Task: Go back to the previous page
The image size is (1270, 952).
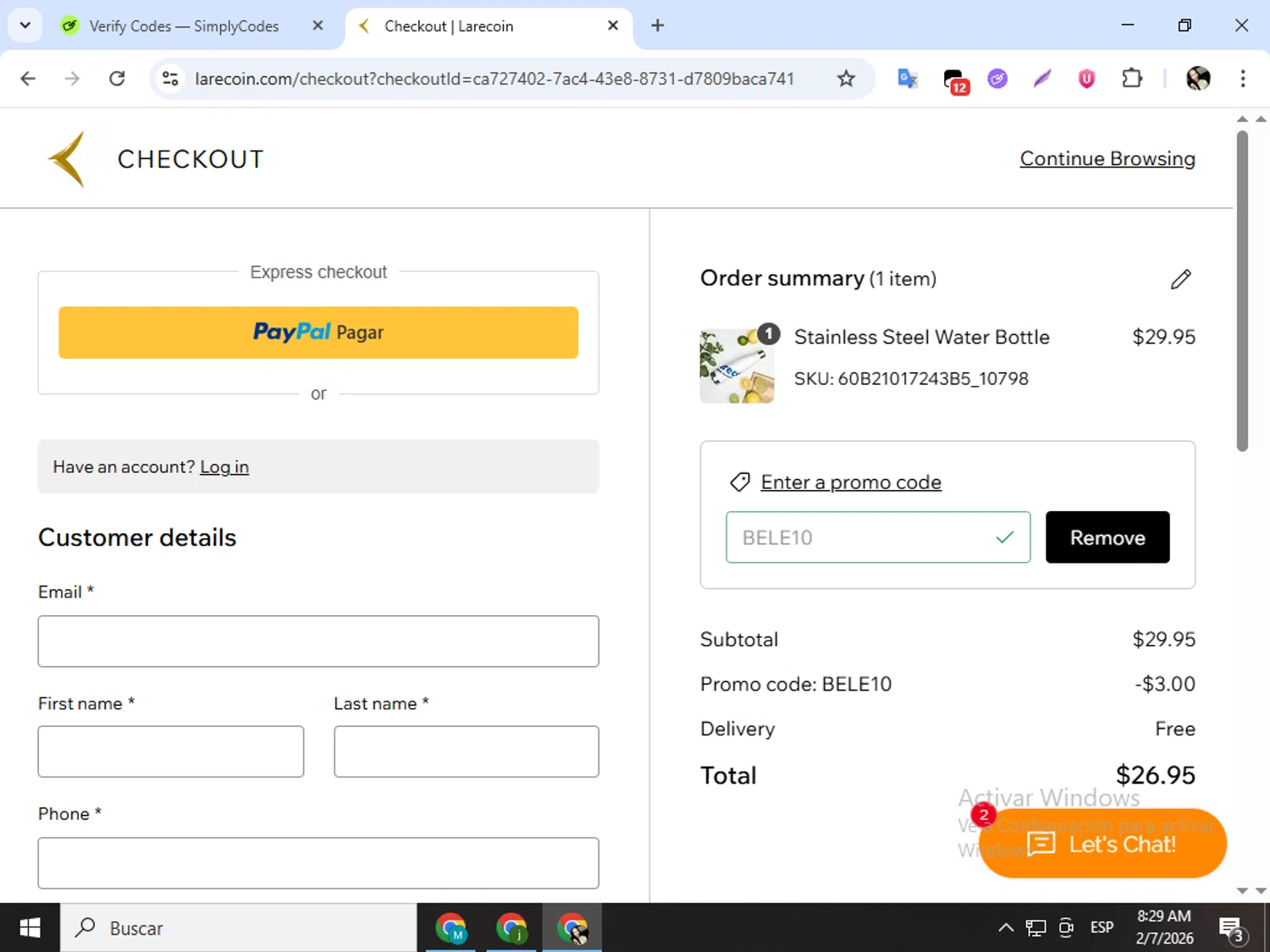Action: 28,79
